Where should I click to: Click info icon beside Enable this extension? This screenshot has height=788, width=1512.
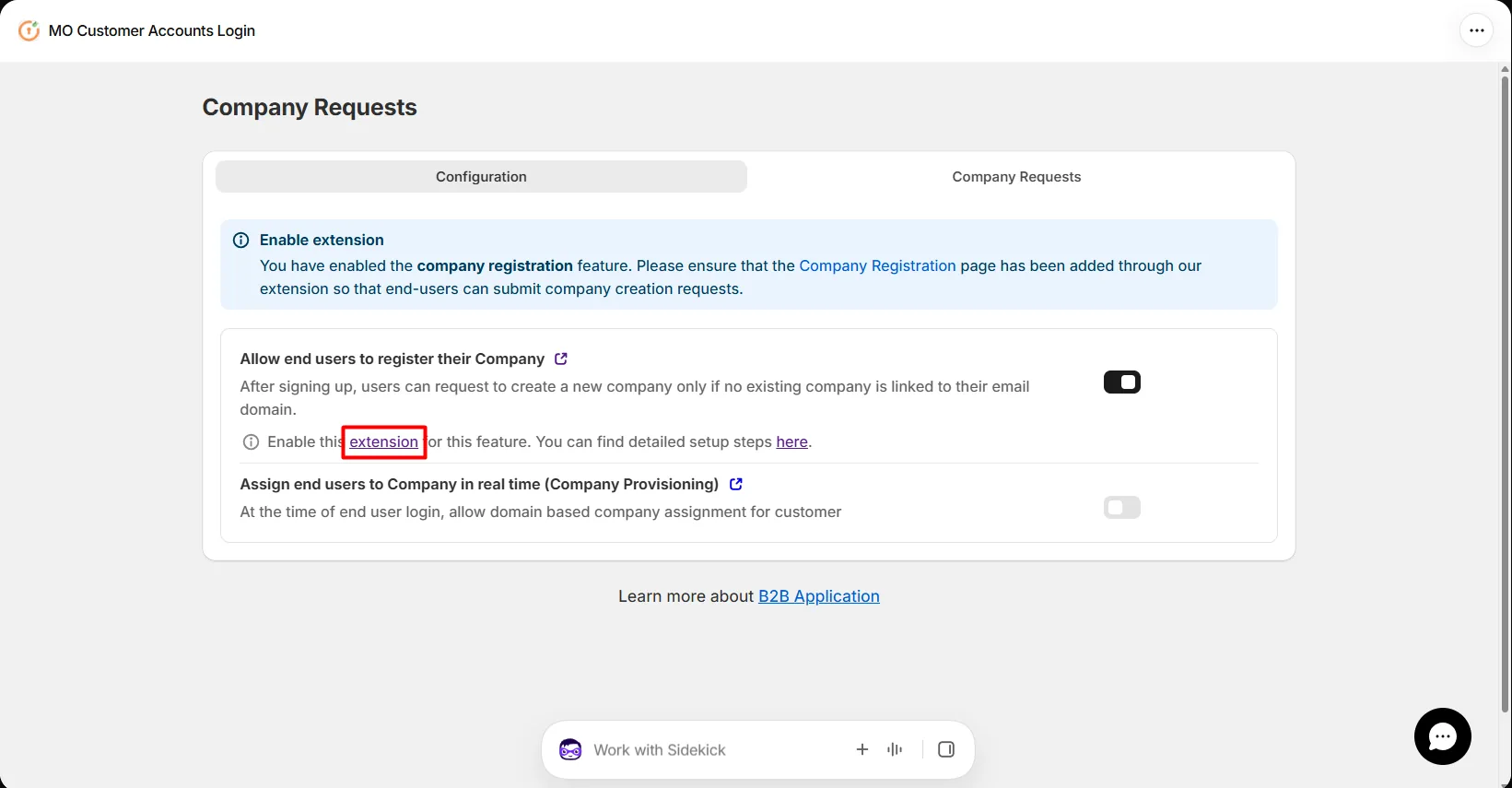point(251,442)
